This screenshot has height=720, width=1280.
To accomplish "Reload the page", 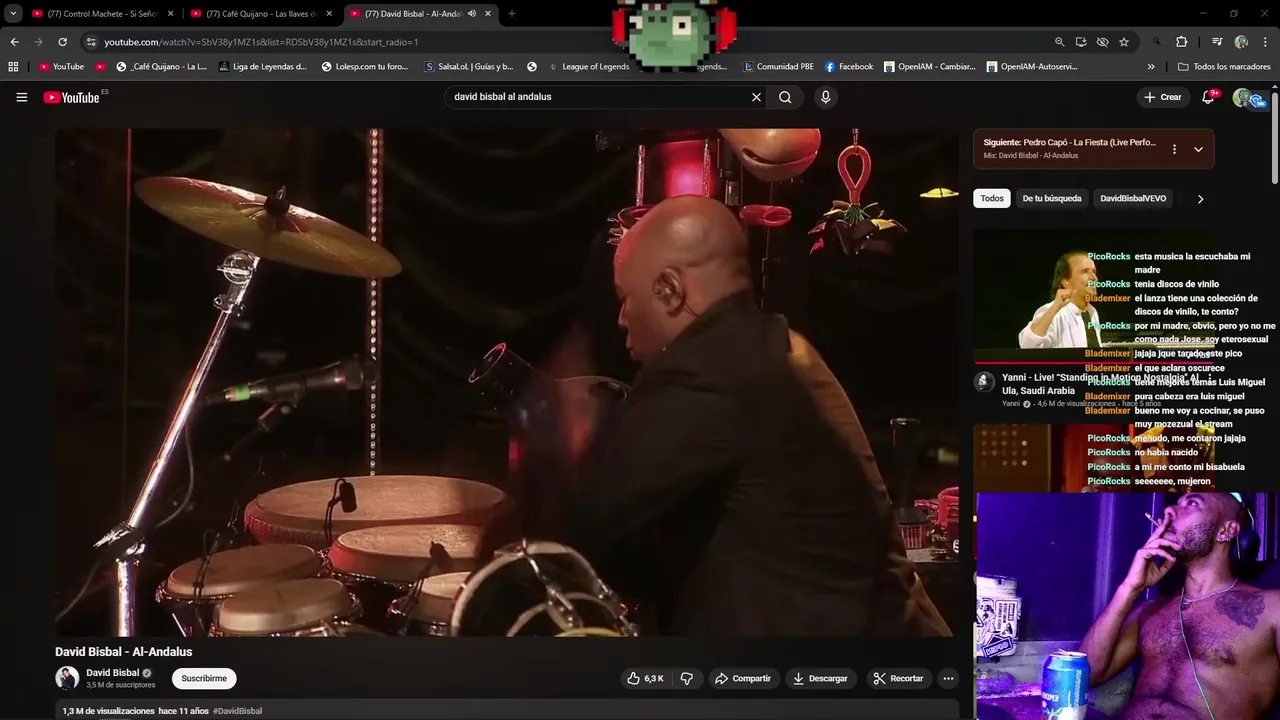I will (62, 42).
